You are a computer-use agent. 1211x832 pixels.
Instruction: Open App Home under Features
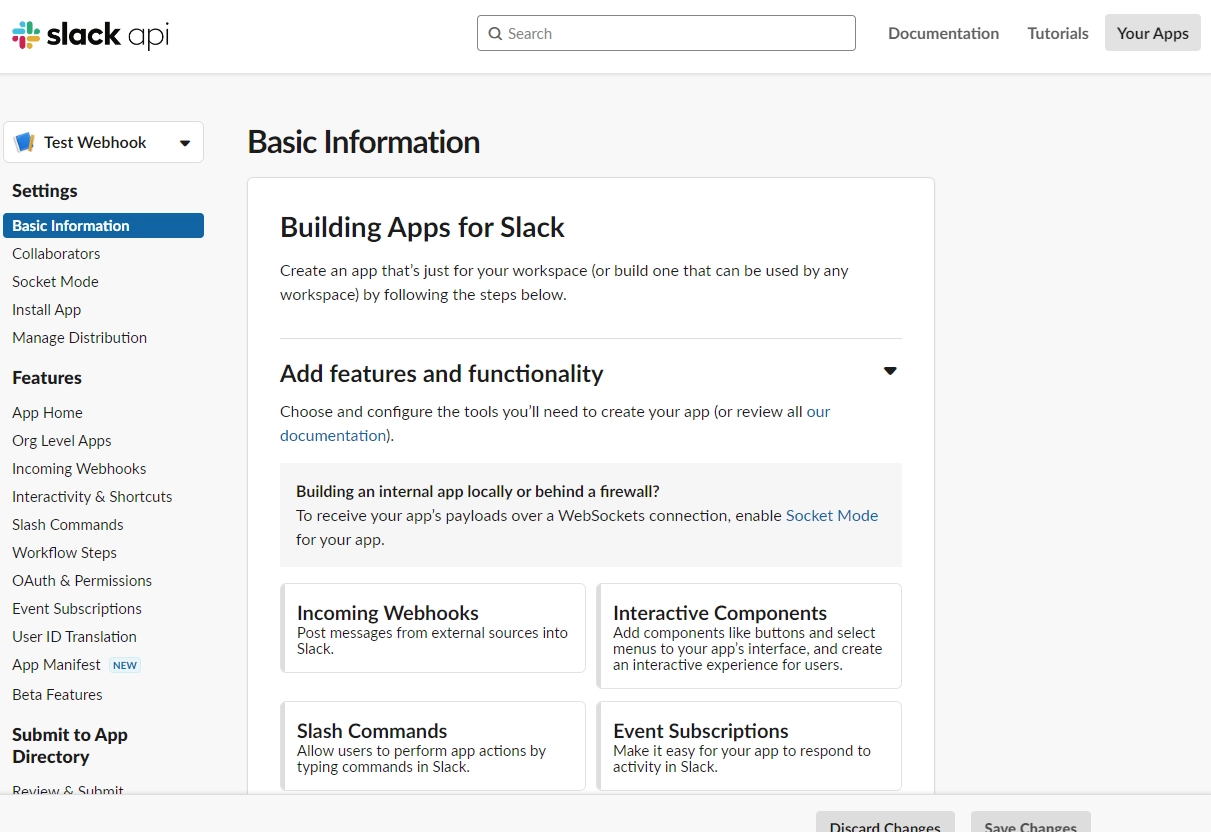[x=47, y=413]
